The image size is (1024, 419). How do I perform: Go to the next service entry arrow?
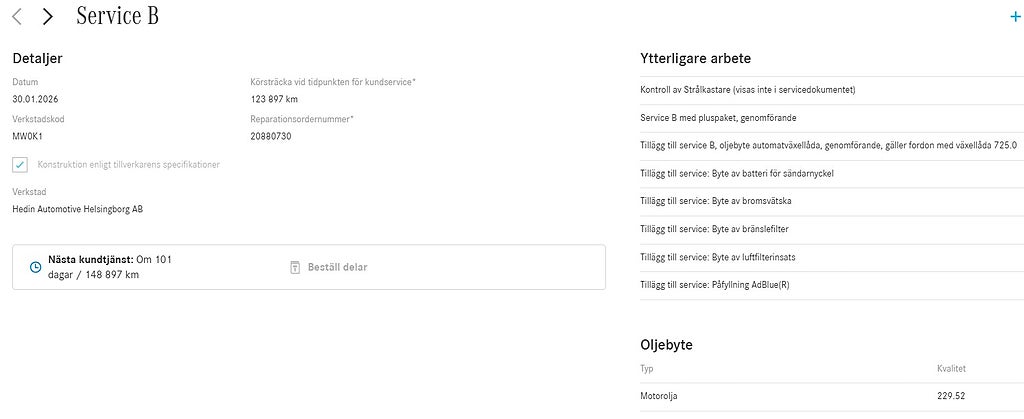[47, 17]
